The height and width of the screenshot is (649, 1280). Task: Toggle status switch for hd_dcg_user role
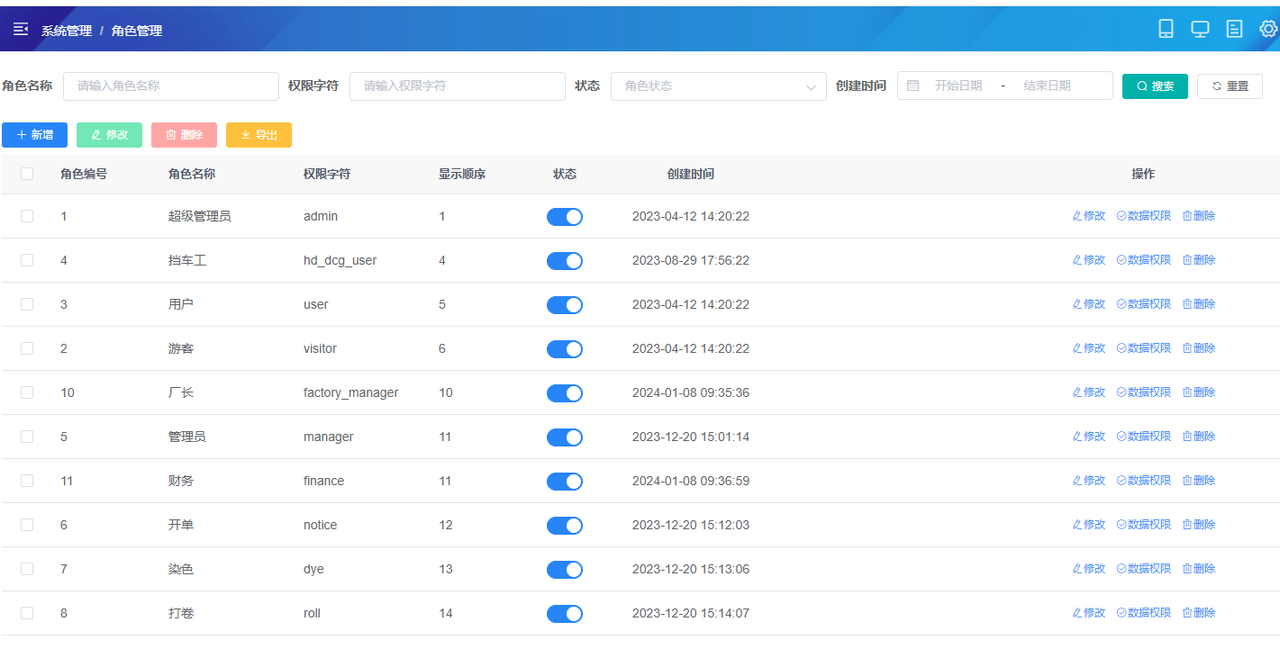pos(565,261)
